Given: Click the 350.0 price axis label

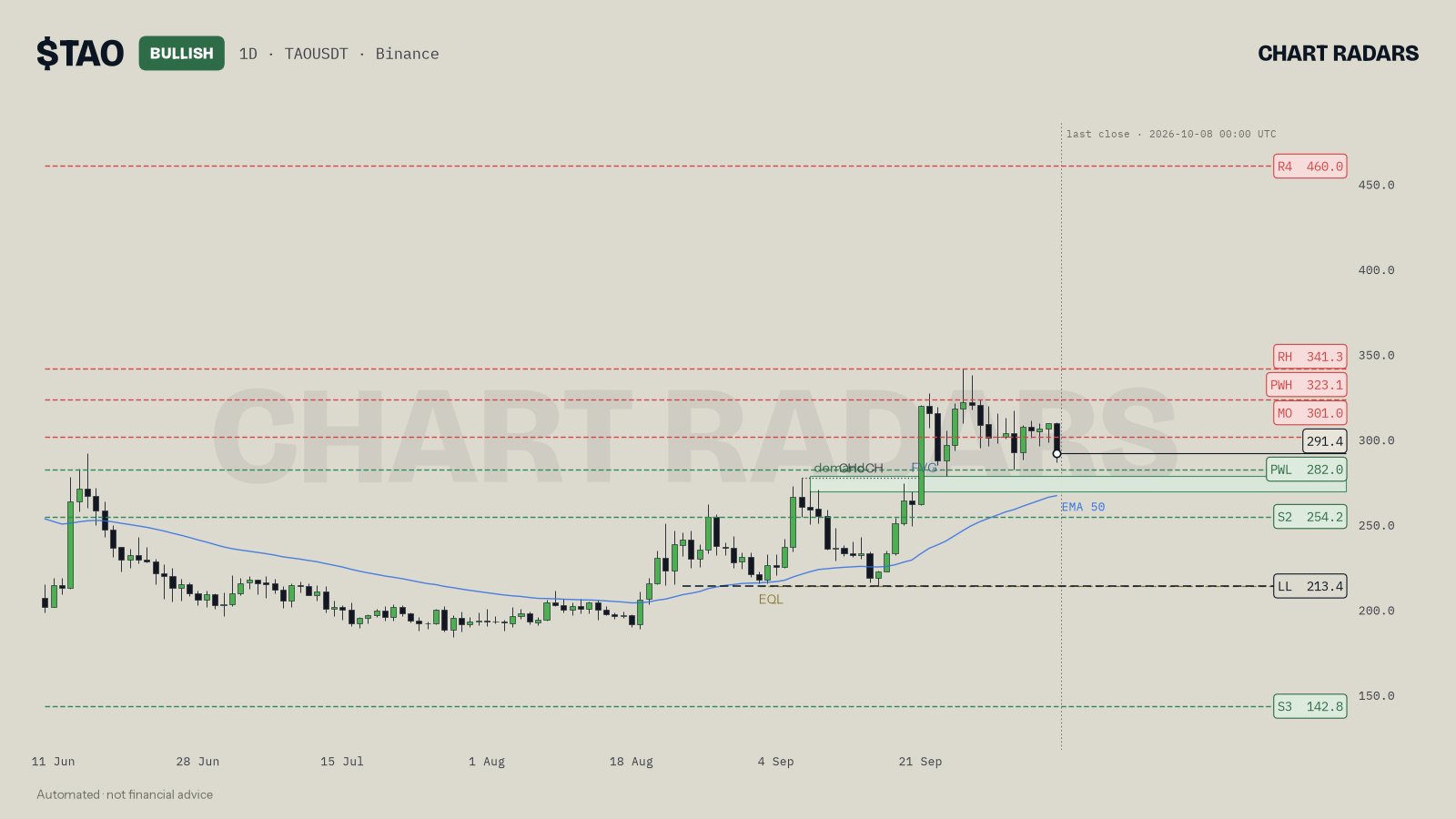Looking at the screenshot, I should point(1376,356).
